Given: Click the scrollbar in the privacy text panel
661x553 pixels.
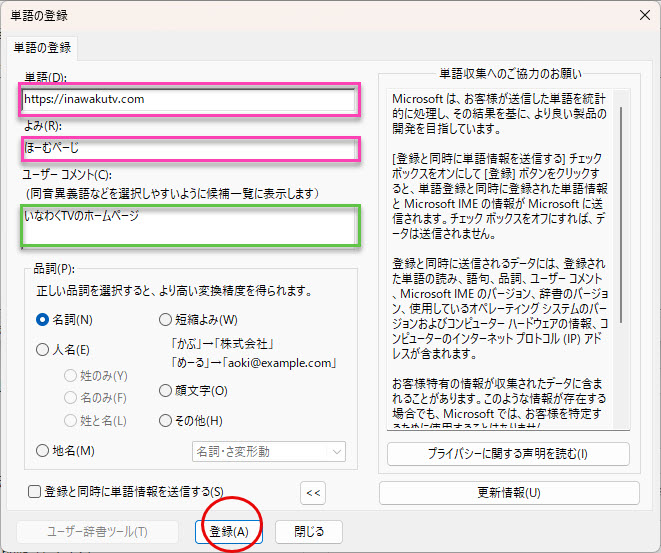Looking at the screenshot, I should 621,215.
